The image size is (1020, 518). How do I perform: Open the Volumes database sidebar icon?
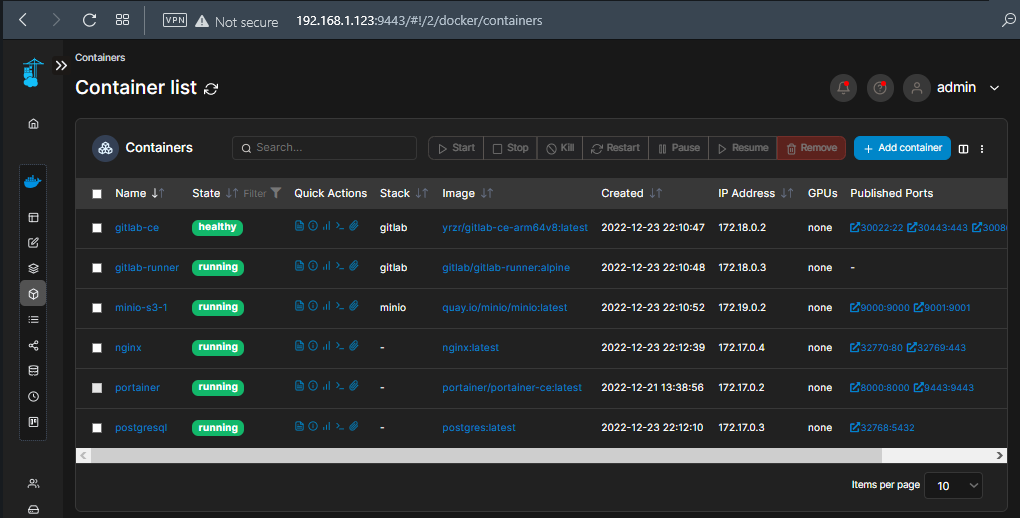click(x=33, y=370)
